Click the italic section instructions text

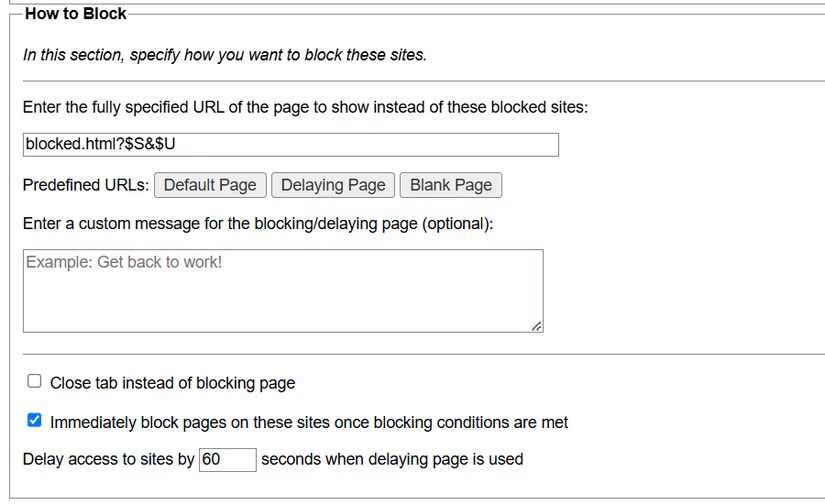[x=224, y=55]
